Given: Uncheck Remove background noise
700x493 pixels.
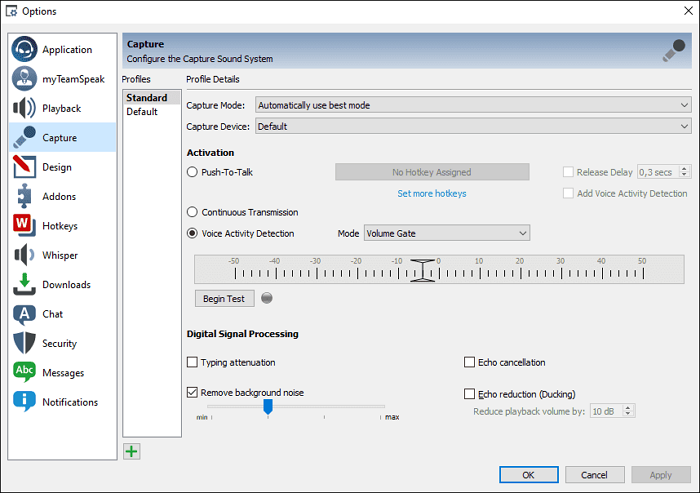Looking at the screenshot, I should click(193, 393).
